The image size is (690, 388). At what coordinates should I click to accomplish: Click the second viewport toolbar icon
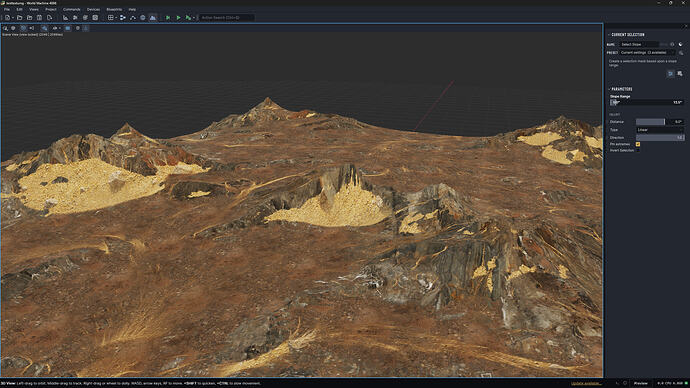coord(13,28)
